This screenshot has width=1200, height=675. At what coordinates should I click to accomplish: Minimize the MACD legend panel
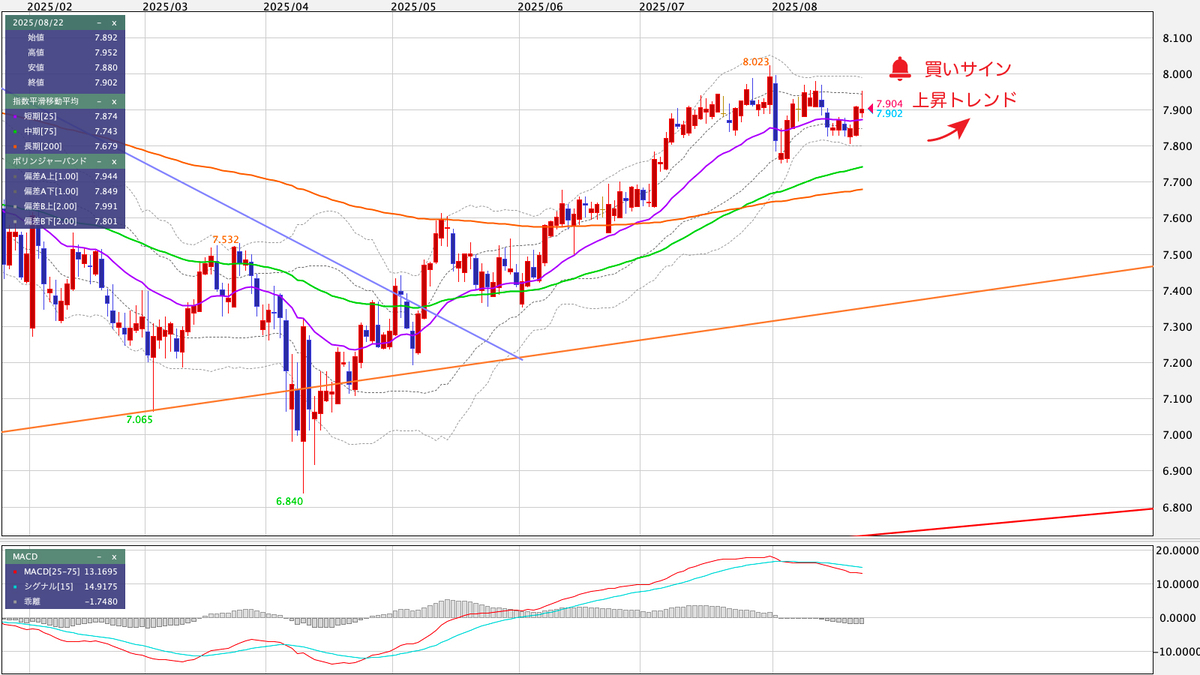(99, 556)
